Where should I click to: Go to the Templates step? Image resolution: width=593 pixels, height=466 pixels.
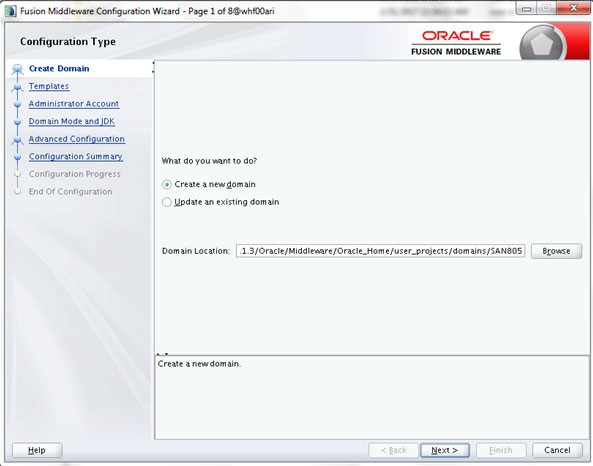[x=49, y=86]
